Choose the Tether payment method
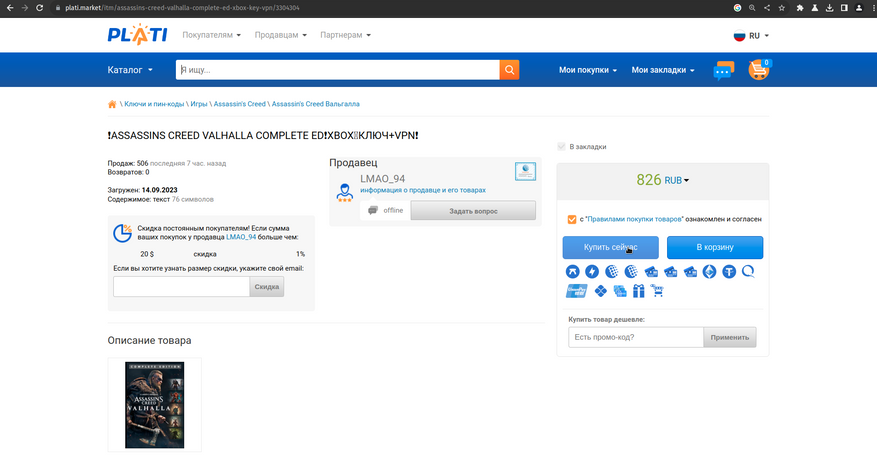Image resolution: width=877 pixels, height=464 pixels. point(729,272)
